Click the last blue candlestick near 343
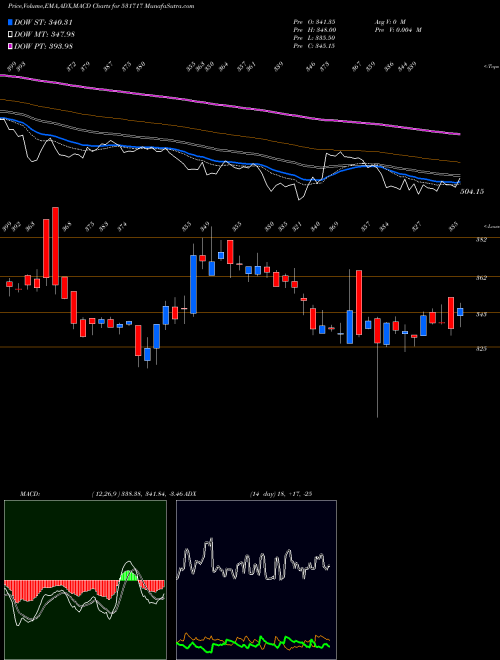The image size is (500, 660). click(460, 312)
